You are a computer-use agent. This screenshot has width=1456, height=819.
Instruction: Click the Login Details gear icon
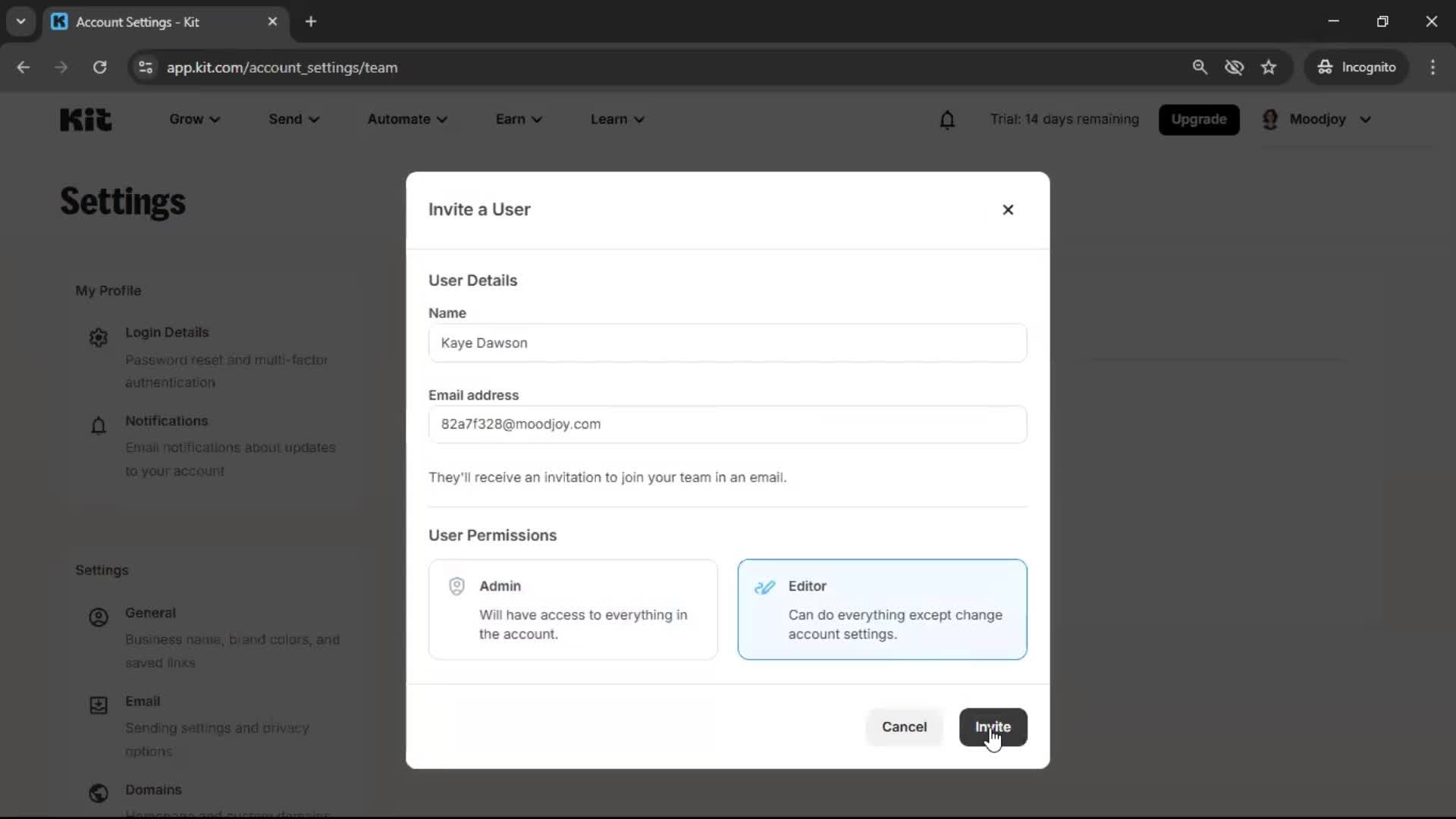pos(98,337)
